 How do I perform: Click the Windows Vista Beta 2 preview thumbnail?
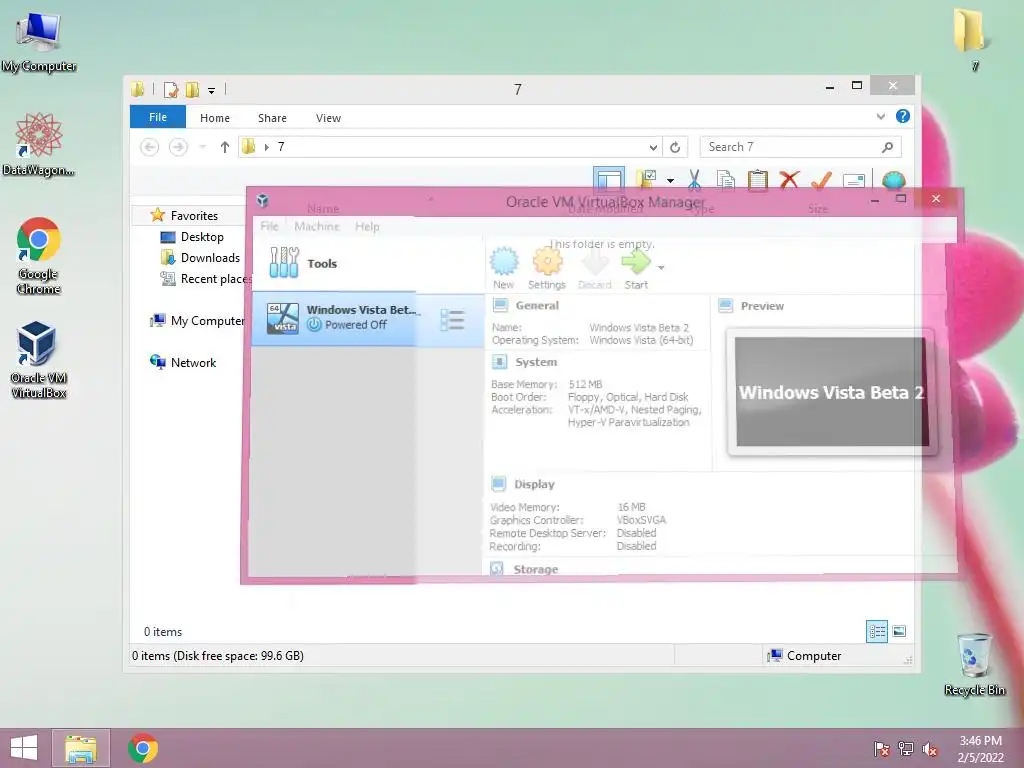pos(831,392)
